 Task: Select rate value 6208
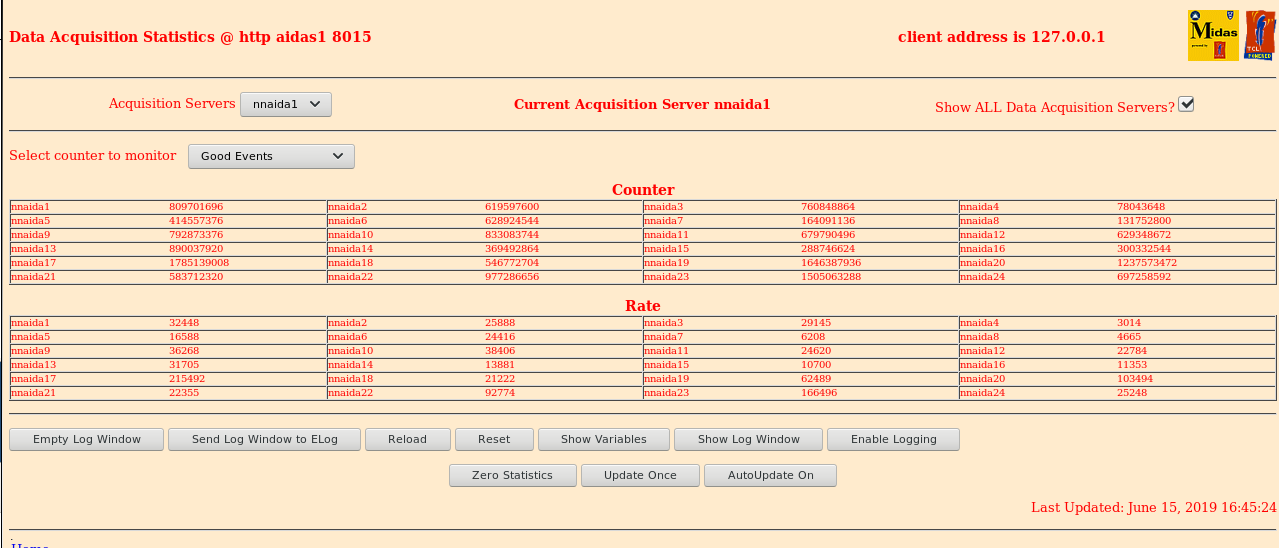[813, 337]
